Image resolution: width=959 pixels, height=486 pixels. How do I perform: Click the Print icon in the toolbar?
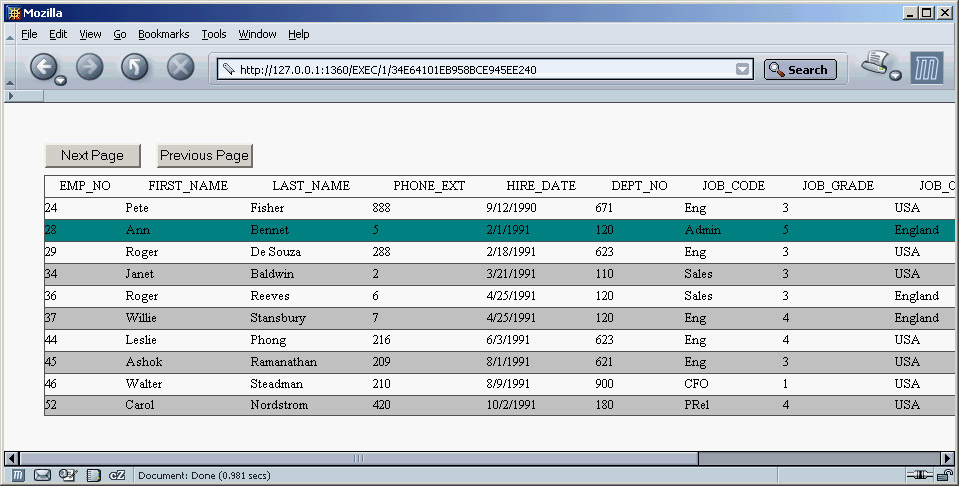(x=874, y=64)
